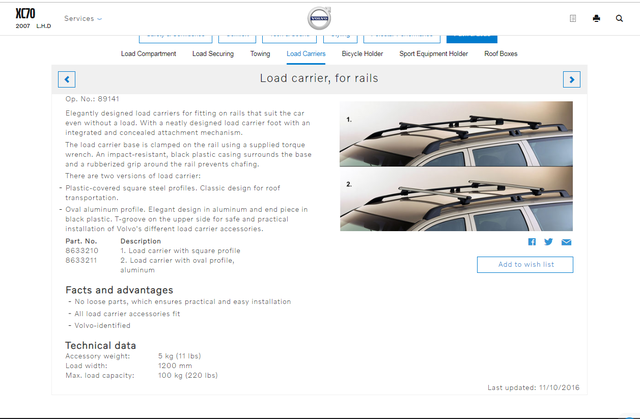640x419 pixels.
Task: Click the wish list document icon
Action: click(x=573, y=18)
